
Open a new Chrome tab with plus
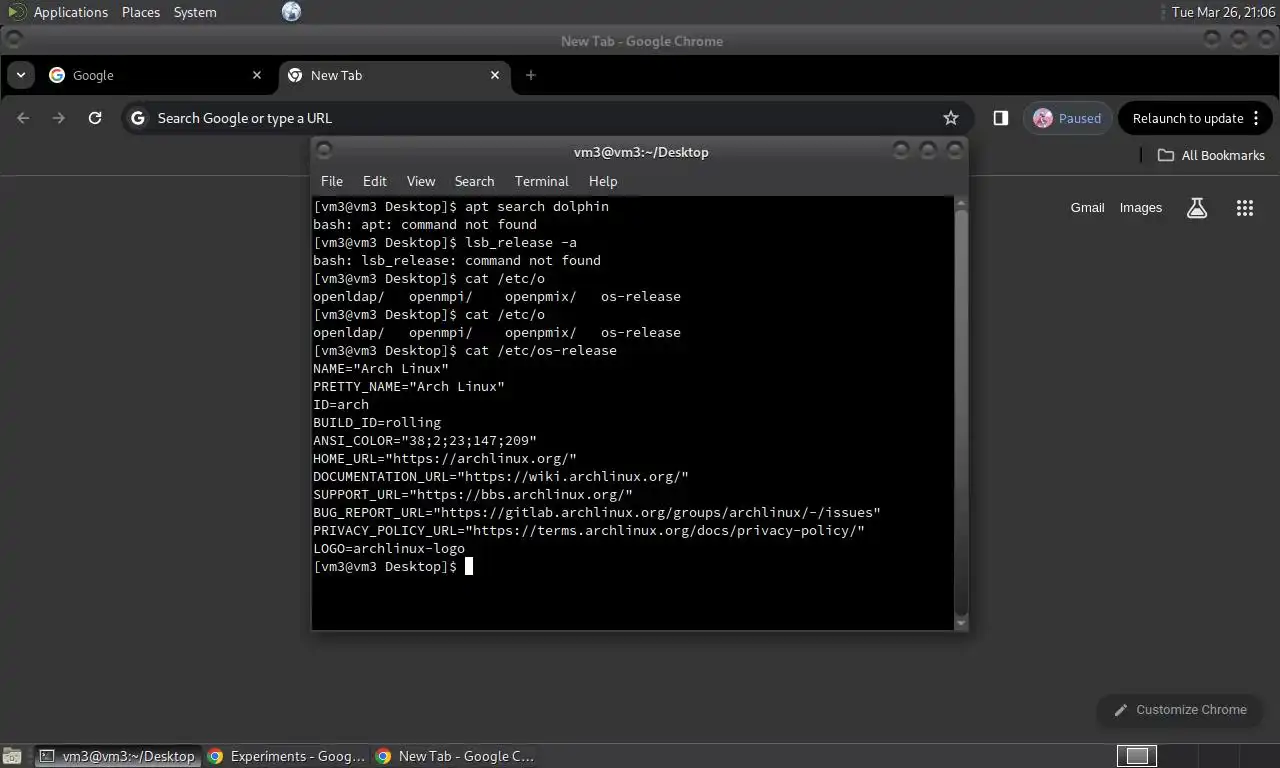531,75
